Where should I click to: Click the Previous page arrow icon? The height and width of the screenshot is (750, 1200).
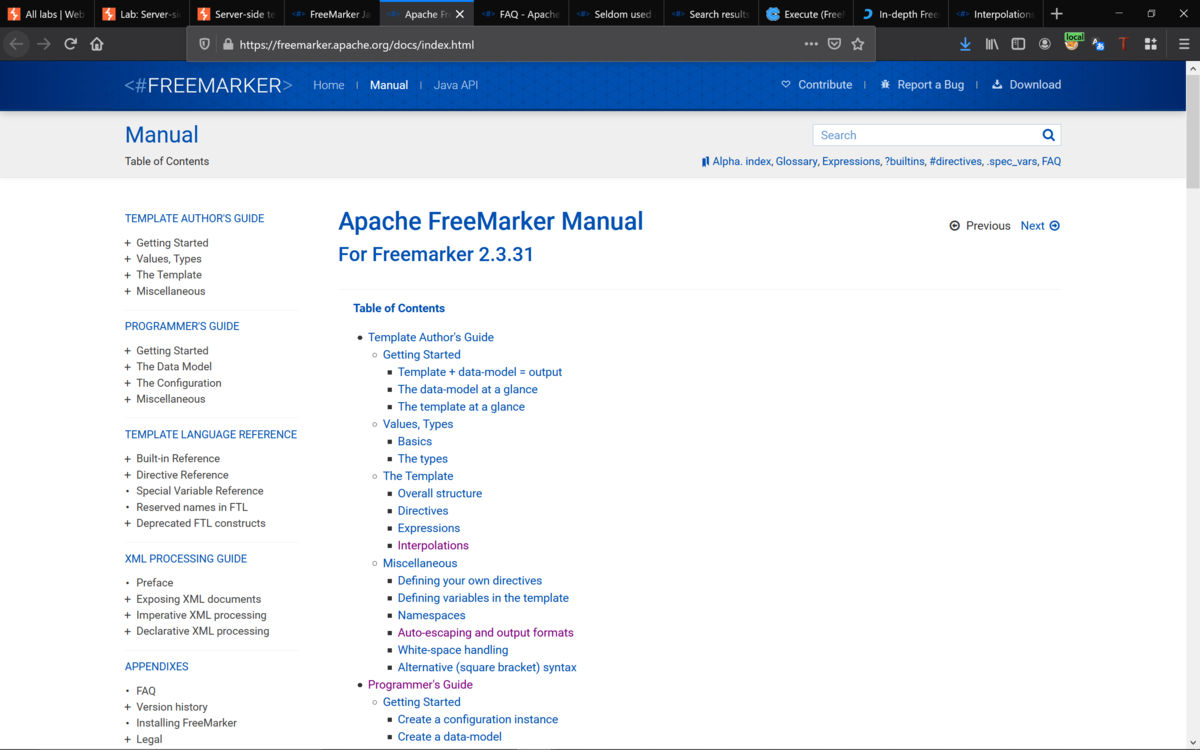pos(955,226)
